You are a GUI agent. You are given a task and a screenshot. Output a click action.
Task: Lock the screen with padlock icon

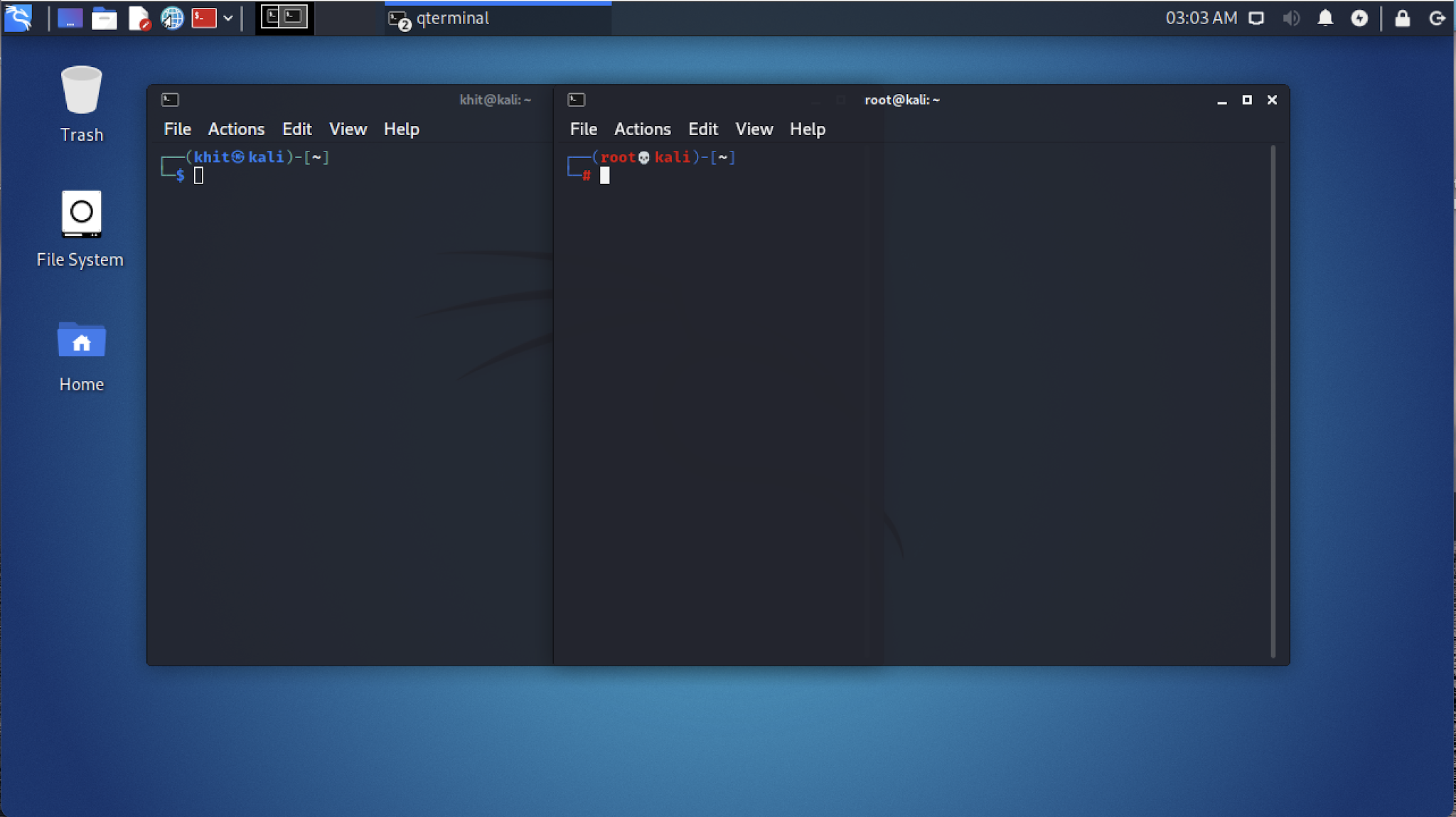pyautogui.click(x=1402, y=18)
